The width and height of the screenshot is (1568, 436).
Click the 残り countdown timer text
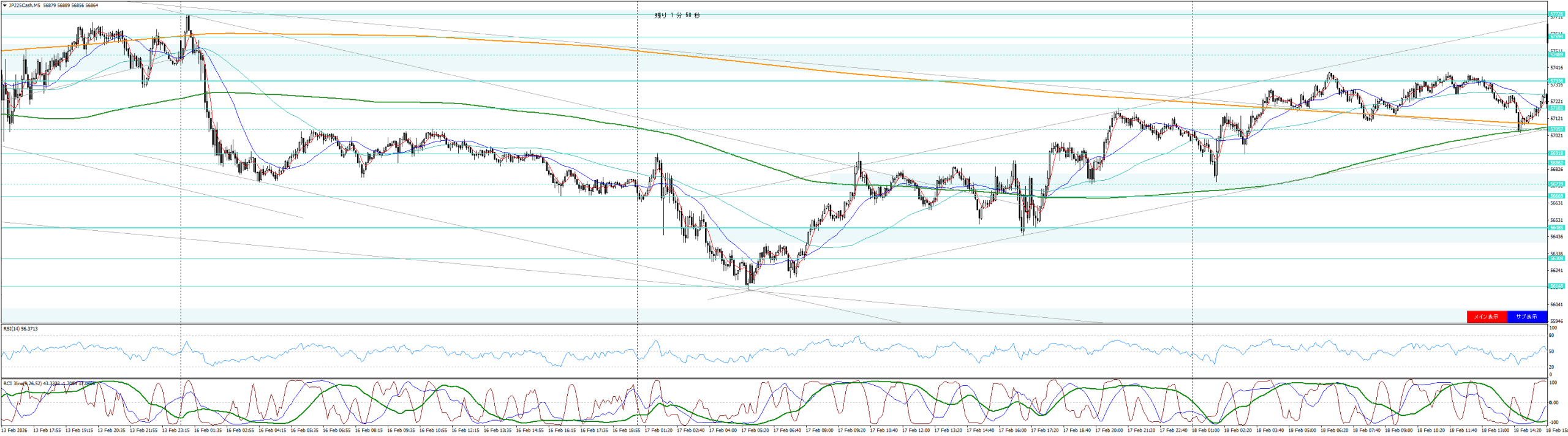pos(677,15)
